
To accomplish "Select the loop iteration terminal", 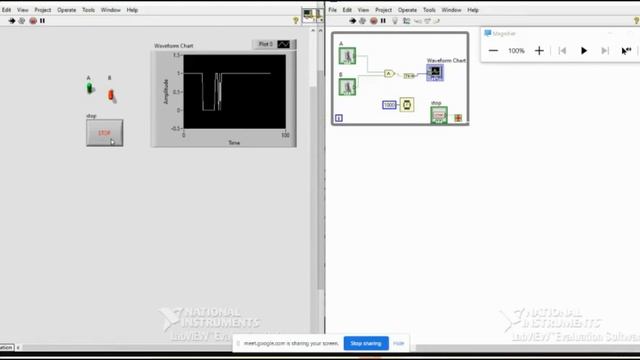I will [339, 118].
